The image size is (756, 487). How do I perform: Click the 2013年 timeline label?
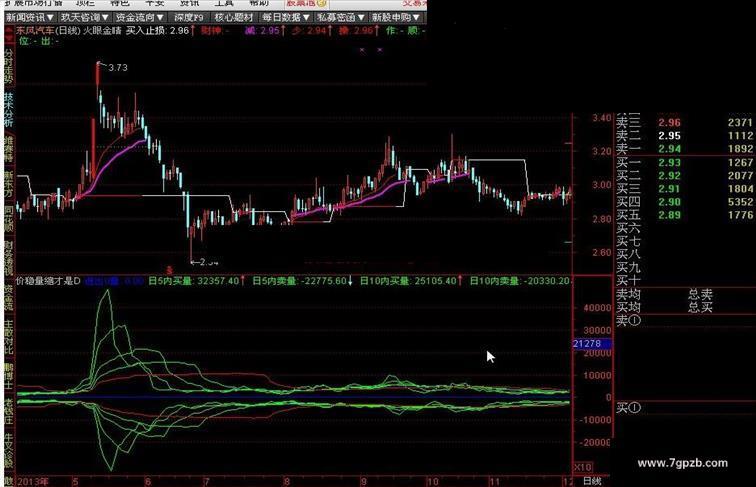coord(33,481)
